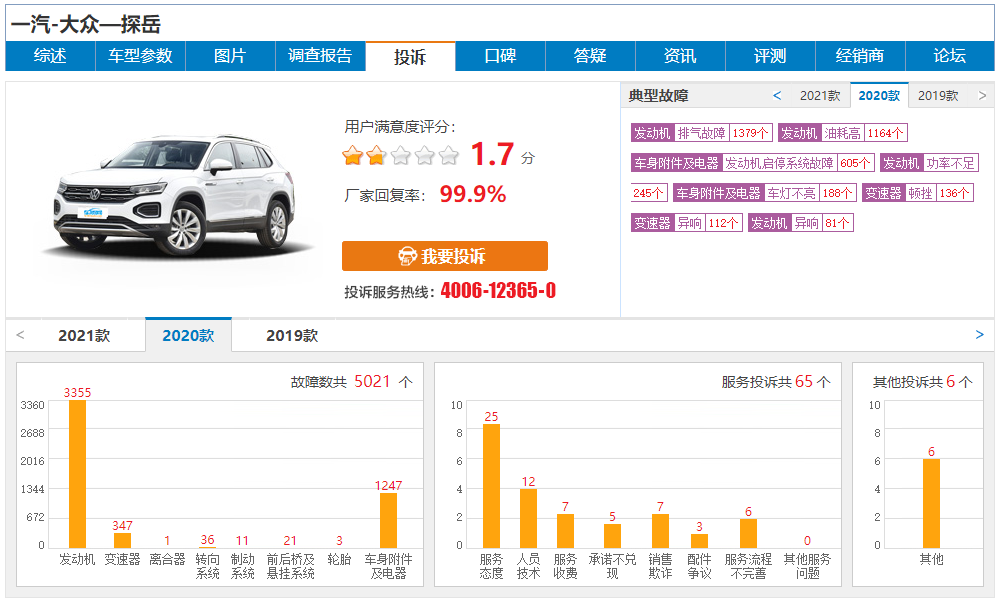The image size is (997, 600).
Task: Open 车灯不亮 188个 fault tag
Action: [x=765, y=193]
